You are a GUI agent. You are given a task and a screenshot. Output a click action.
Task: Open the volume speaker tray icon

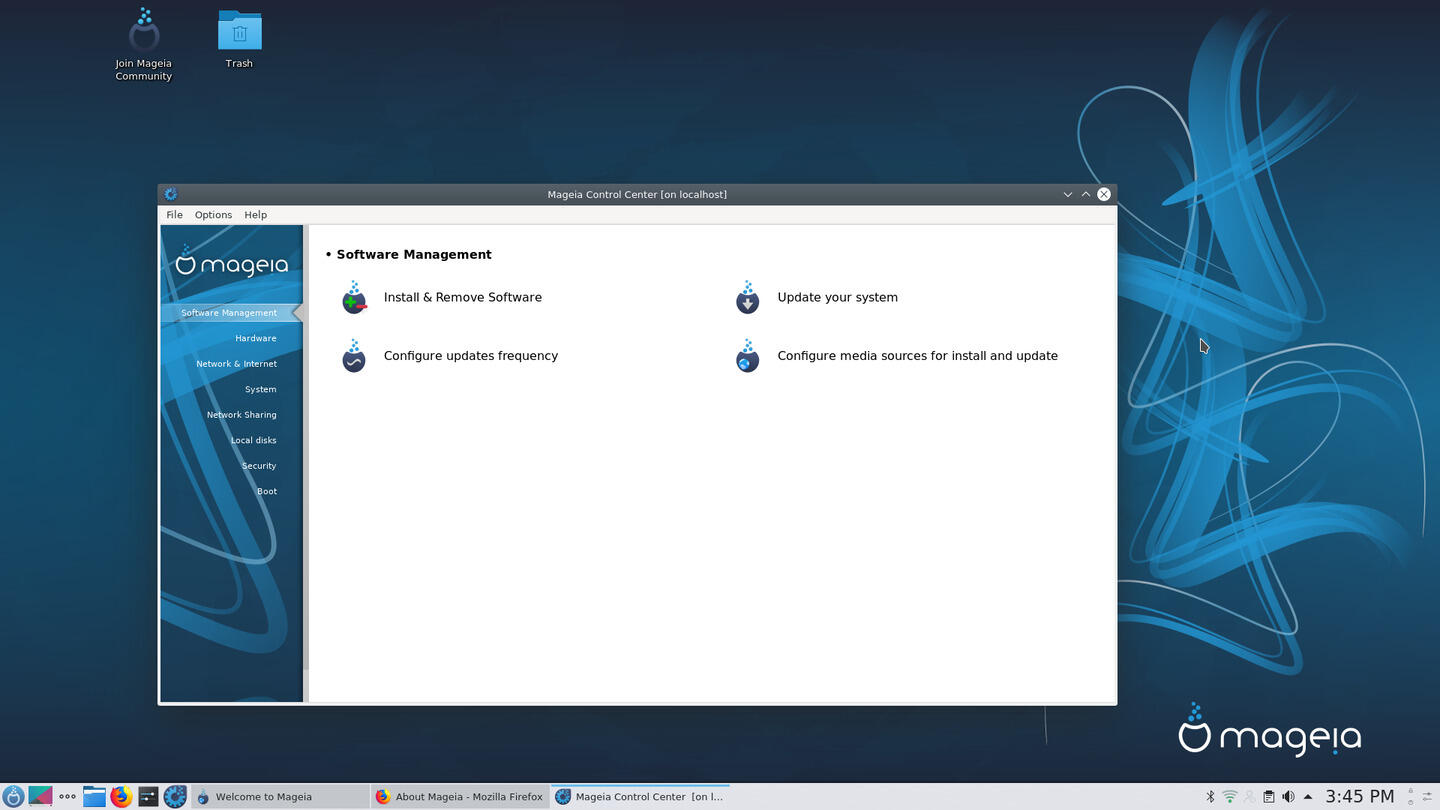(1288, 797)
